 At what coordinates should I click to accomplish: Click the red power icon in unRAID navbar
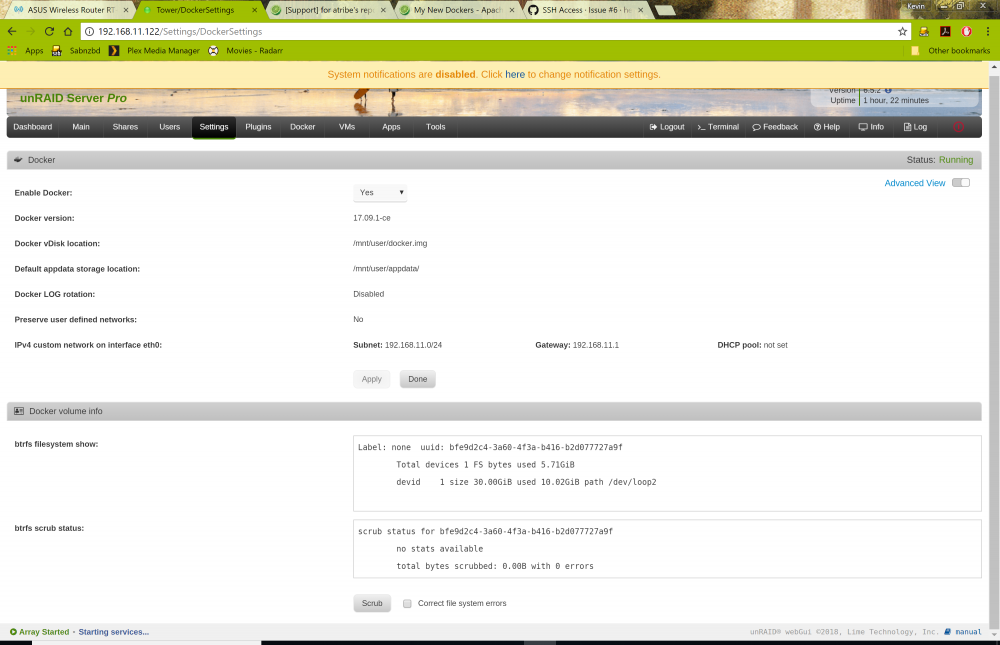pos(958,127)
